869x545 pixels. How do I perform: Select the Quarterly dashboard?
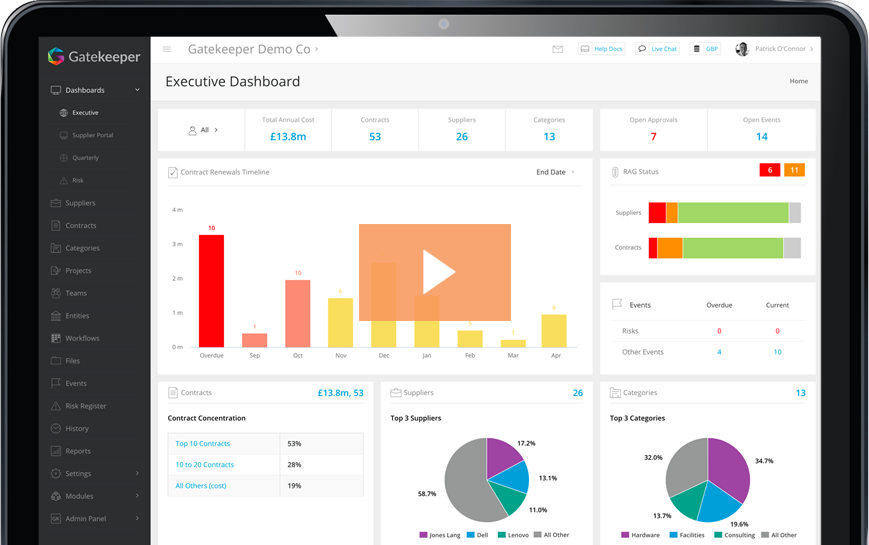pos(85,158)
